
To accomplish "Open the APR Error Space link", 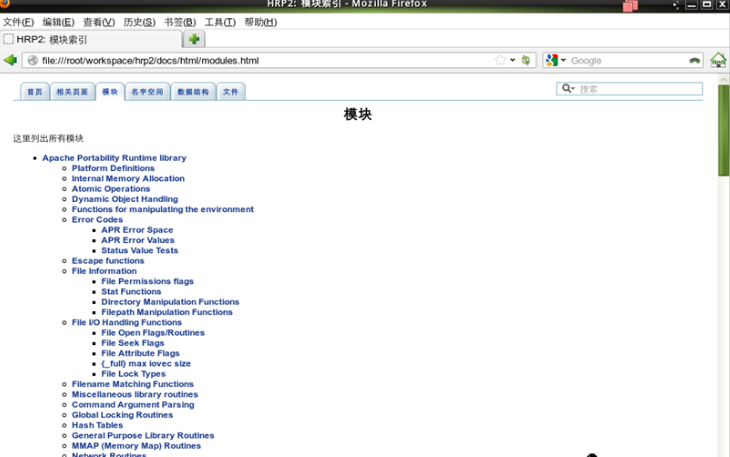I will pyautogui.click(x=137, y=229).
